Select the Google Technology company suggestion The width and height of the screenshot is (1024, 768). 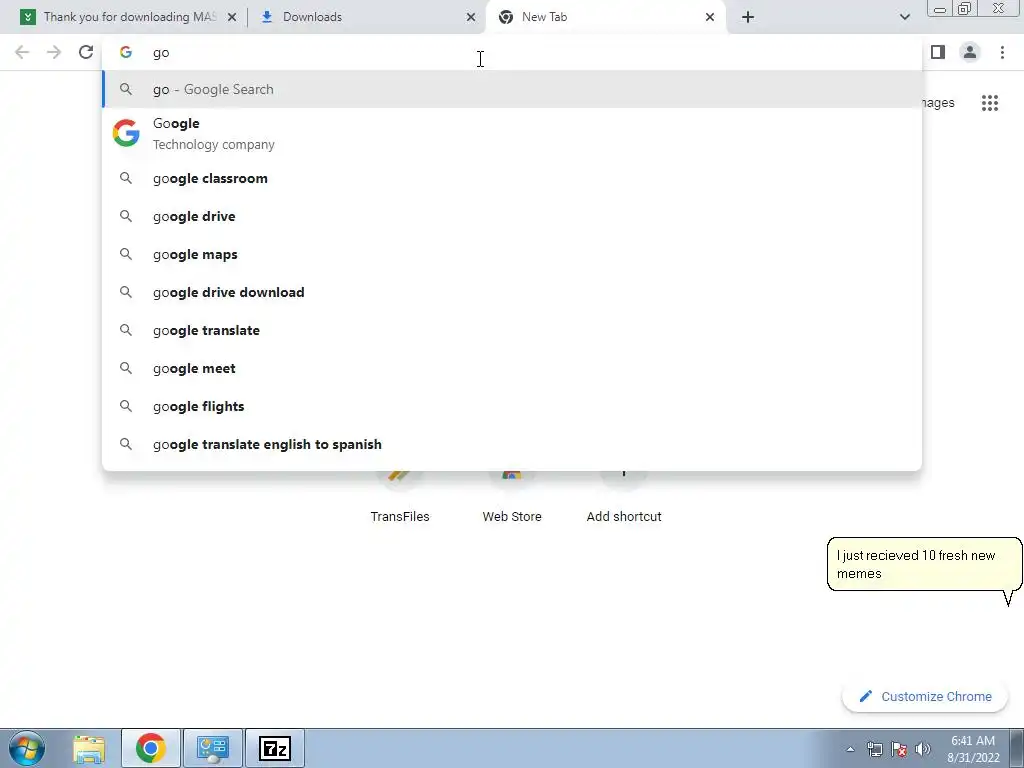click(x=512, y=133)
